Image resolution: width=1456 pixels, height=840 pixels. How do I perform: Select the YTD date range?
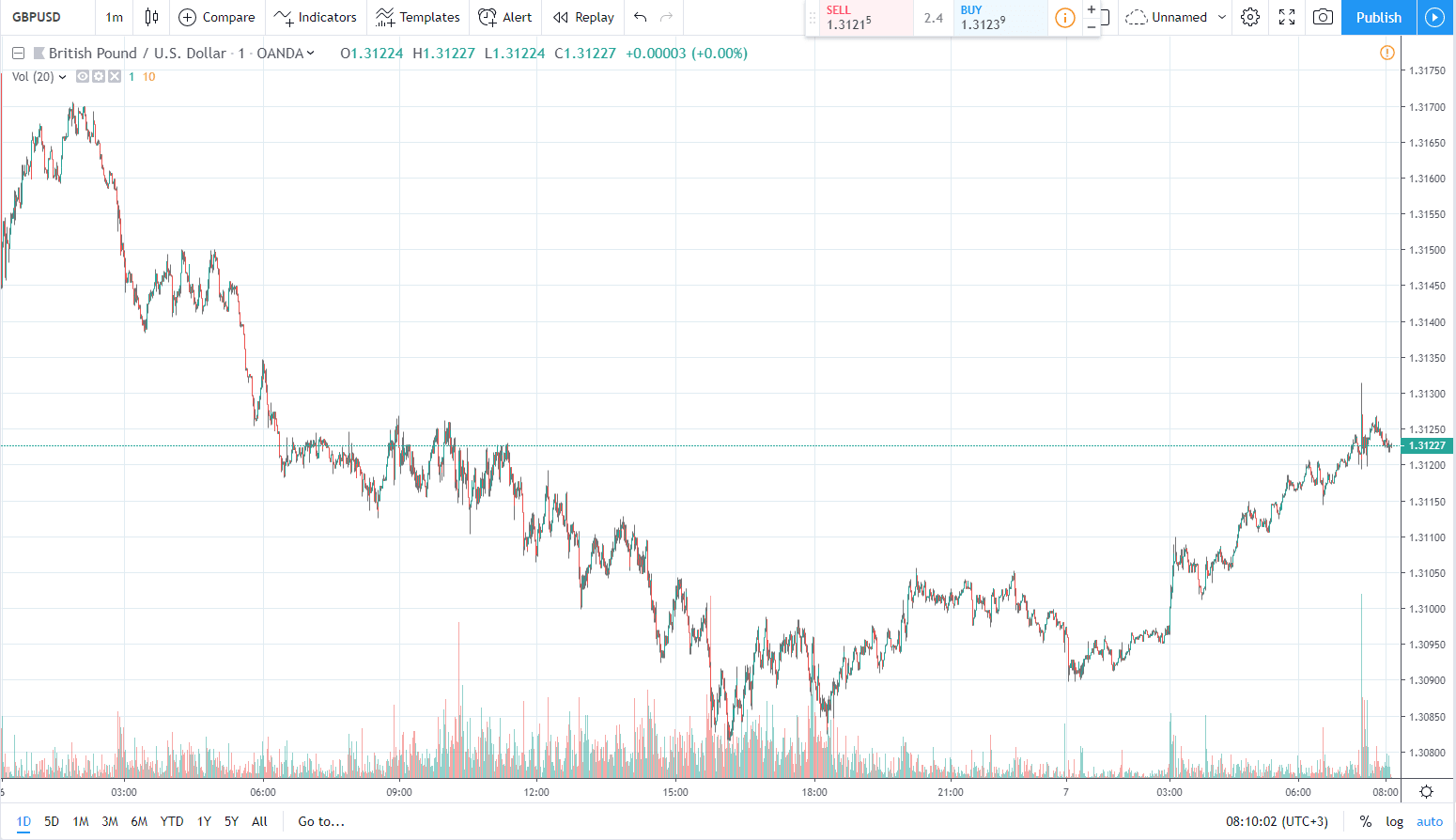(172, 821)
